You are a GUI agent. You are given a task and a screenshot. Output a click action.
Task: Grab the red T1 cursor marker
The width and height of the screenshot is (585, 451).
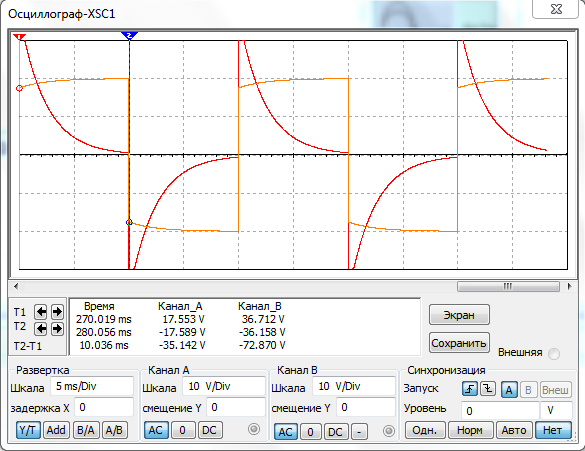[x=19, y=36]
